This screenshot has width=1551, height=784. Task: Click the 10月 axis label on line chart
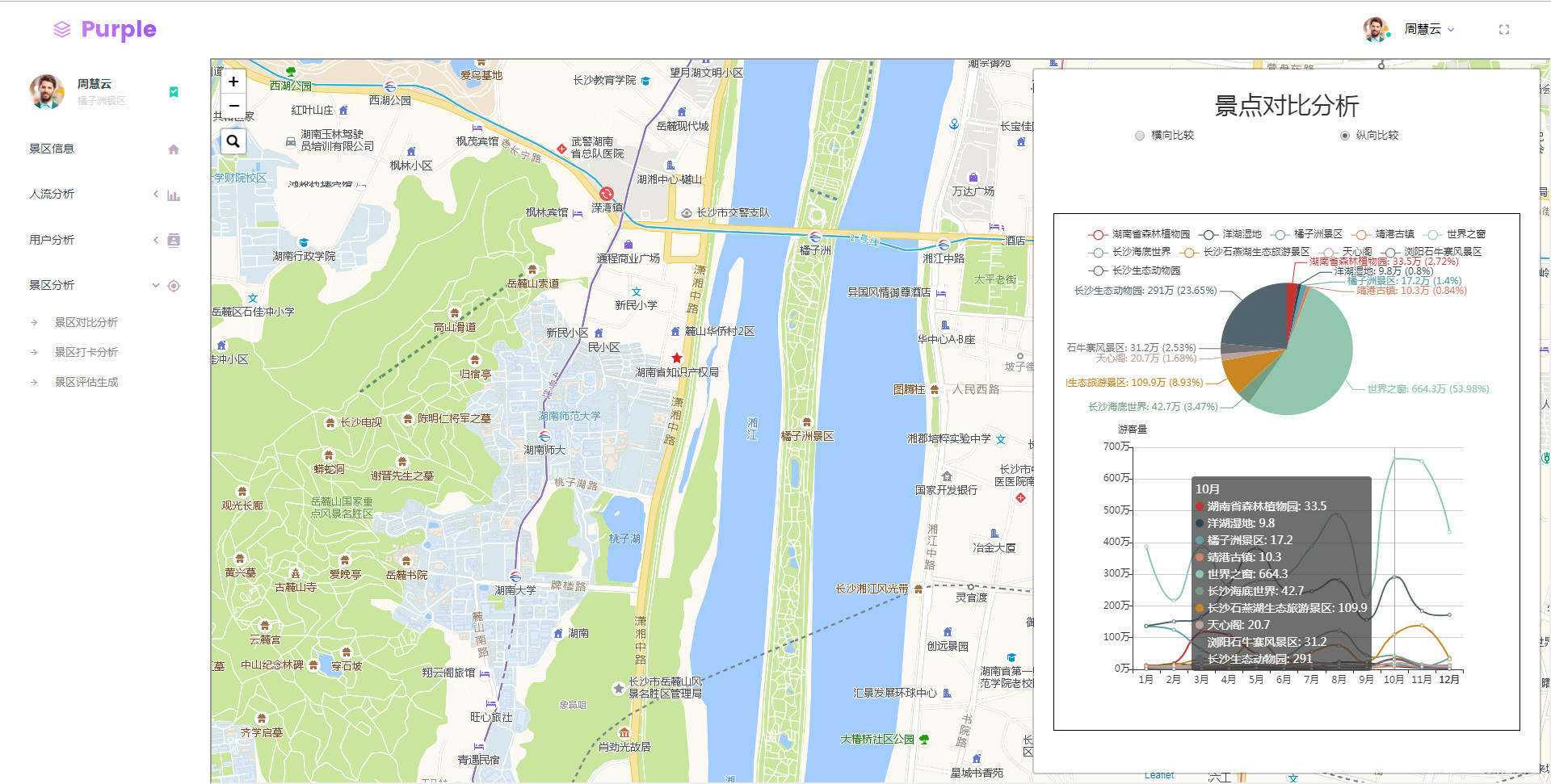pos(1393,680)
